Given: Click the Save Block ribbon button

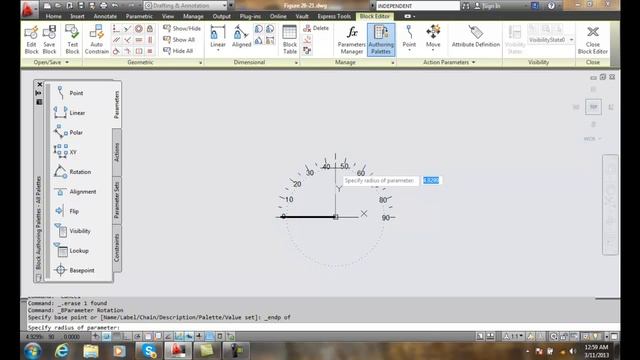Looking at the screenshot, I should [x=49, y=40].
